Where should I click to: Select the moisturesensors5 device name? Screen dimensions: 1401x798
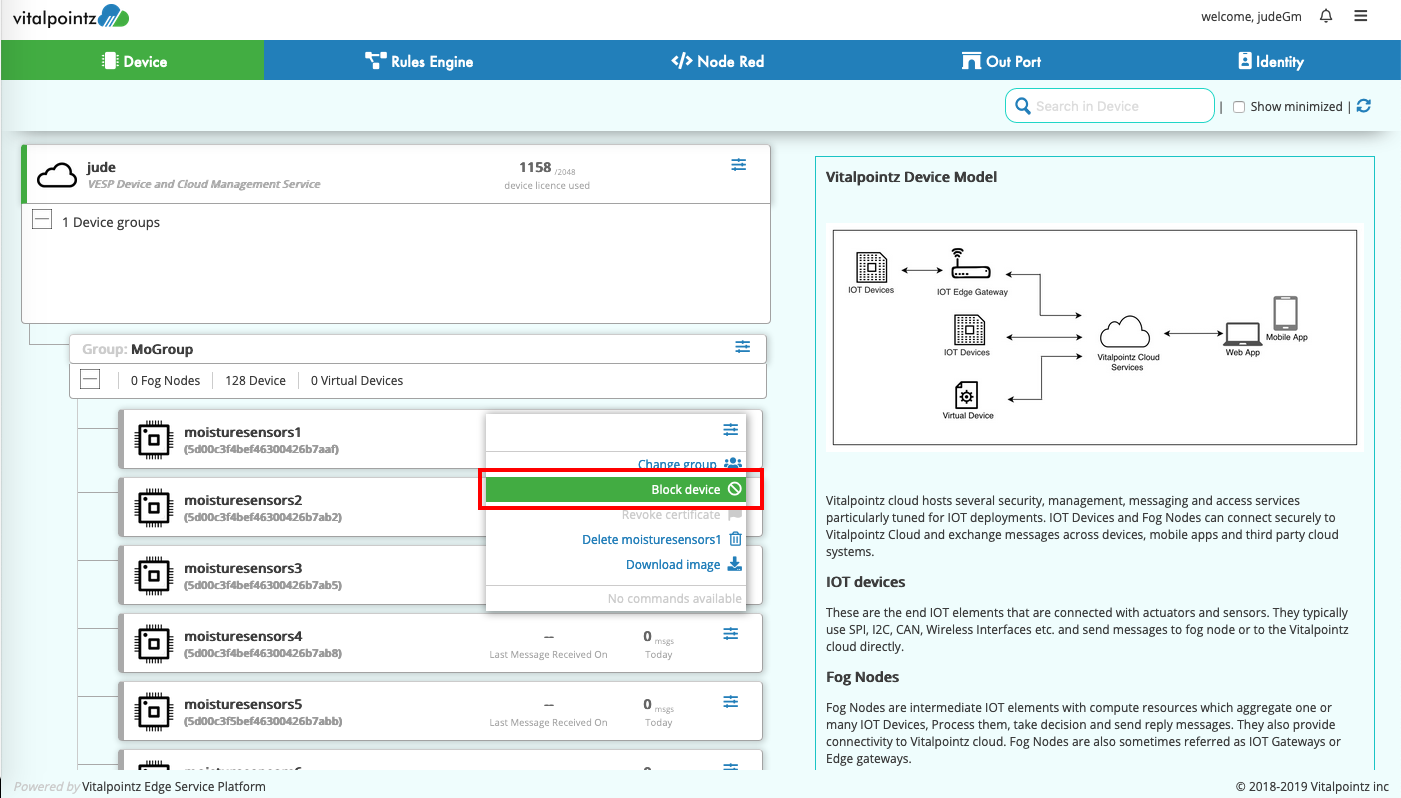[243, 704]
